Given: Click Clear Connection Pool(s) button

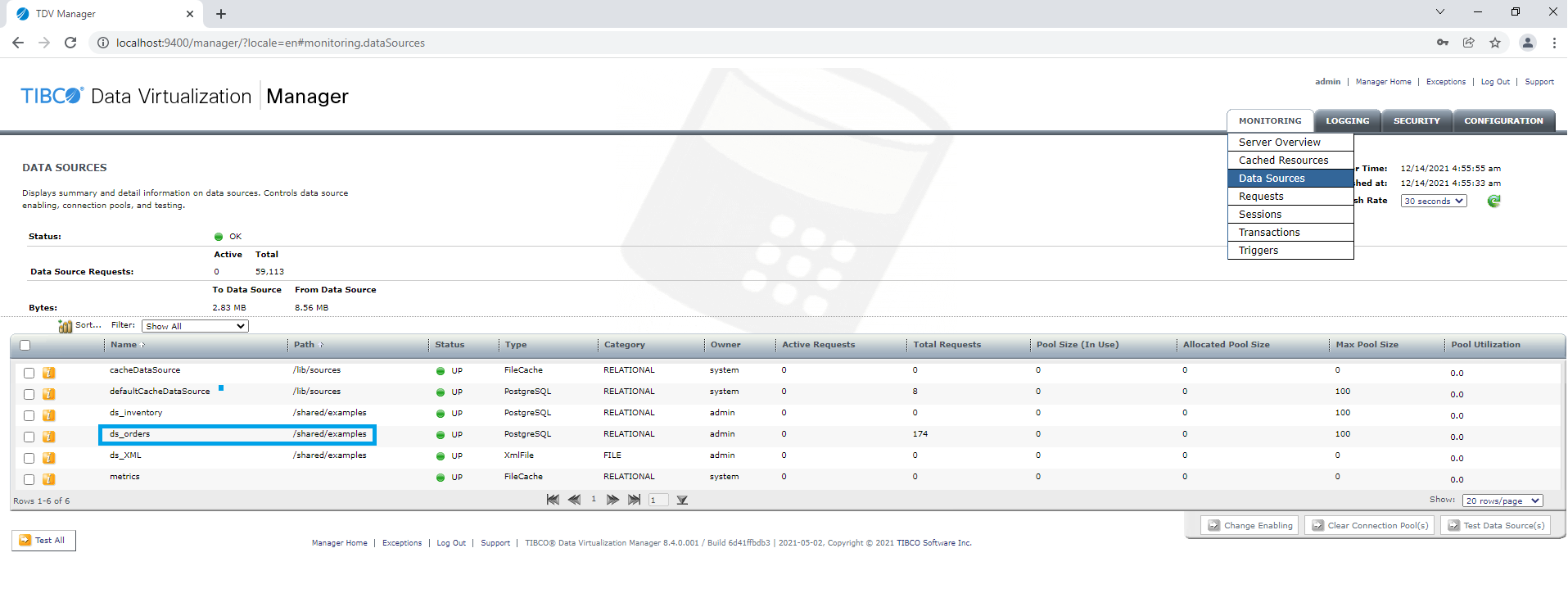Looking at the screenshot, I should pyautogui.click(x=1369, y=525).
